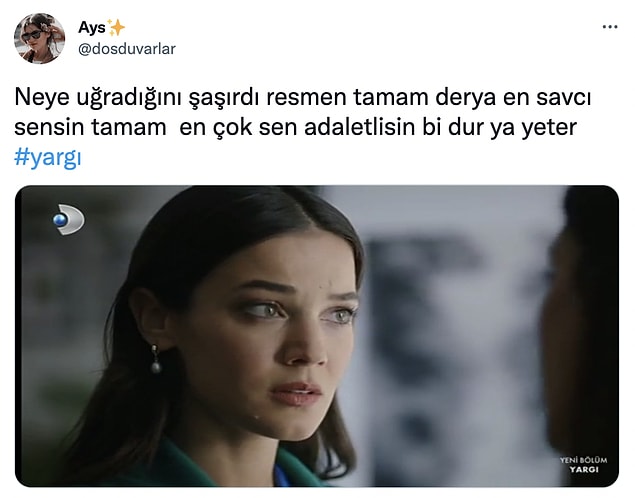Image resolution: width=635 pixels, height=498 pixels.
Task: Click the word adaletlisin in the tweet
Action: (360, 128)
